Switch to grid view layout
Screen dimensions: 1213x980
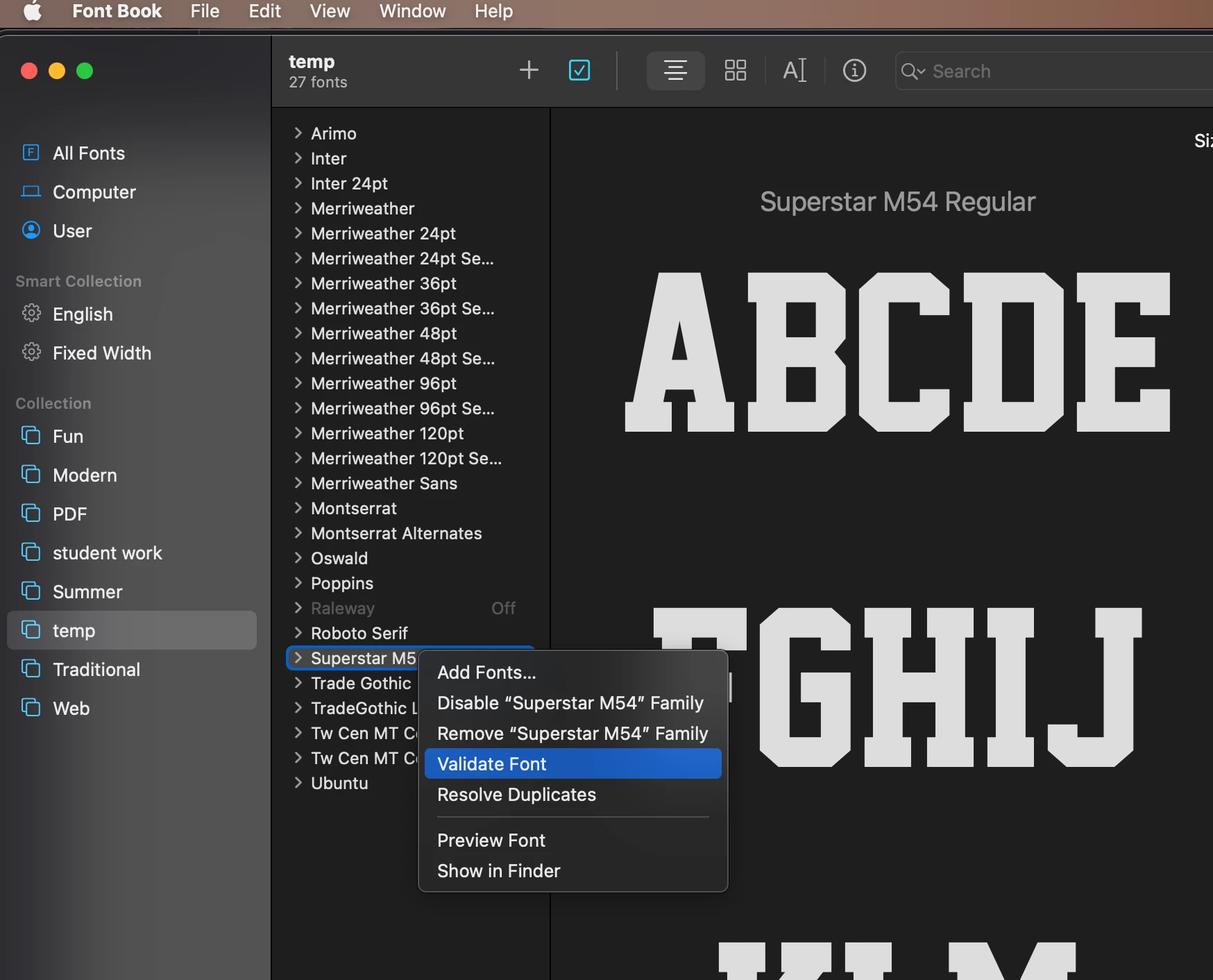(x=736, y=70)
